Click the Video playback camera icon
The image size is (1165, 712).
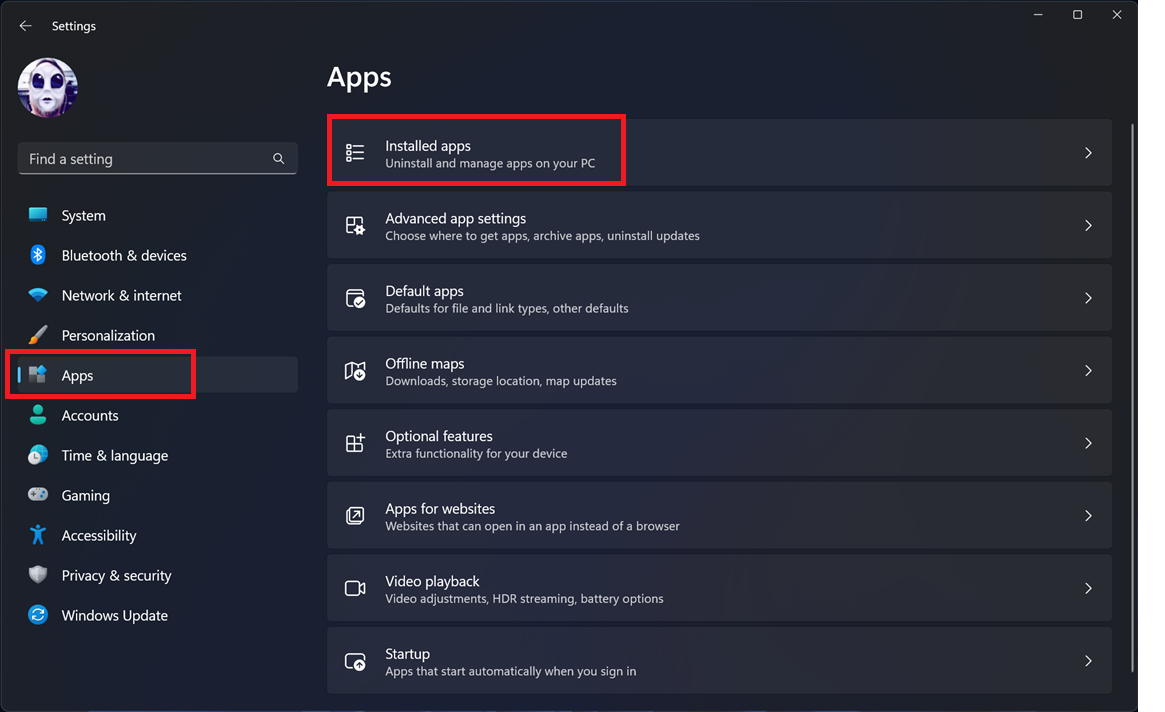coord(355,588)
